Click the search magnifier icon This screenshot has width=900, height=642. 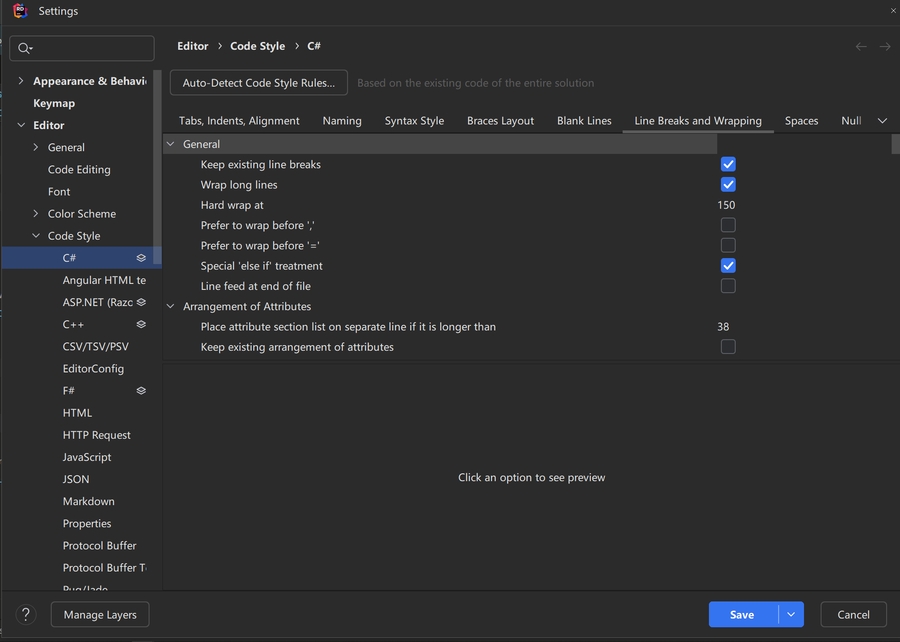pyautogui.click(x=25, y=48)
